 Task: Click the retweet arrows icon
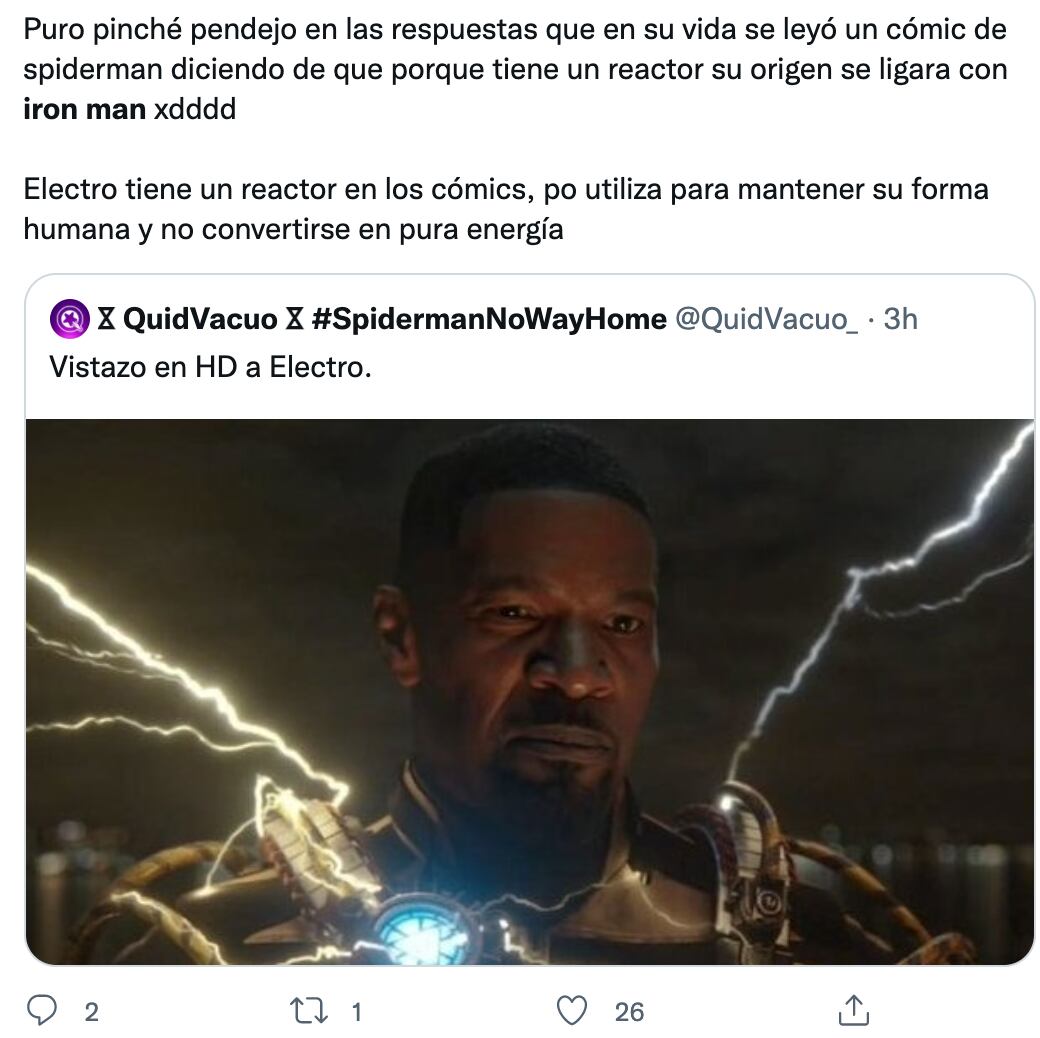[x=309, y=1011]
